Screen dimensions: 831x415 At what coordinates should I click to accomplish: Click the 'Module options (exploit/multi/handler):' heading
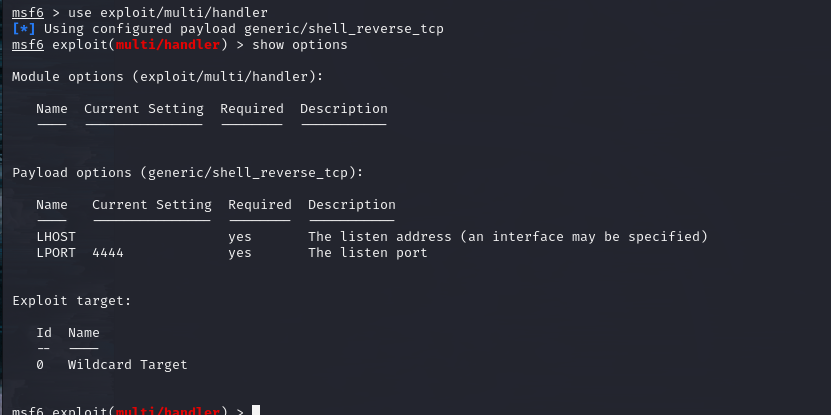tap(167, 77)
